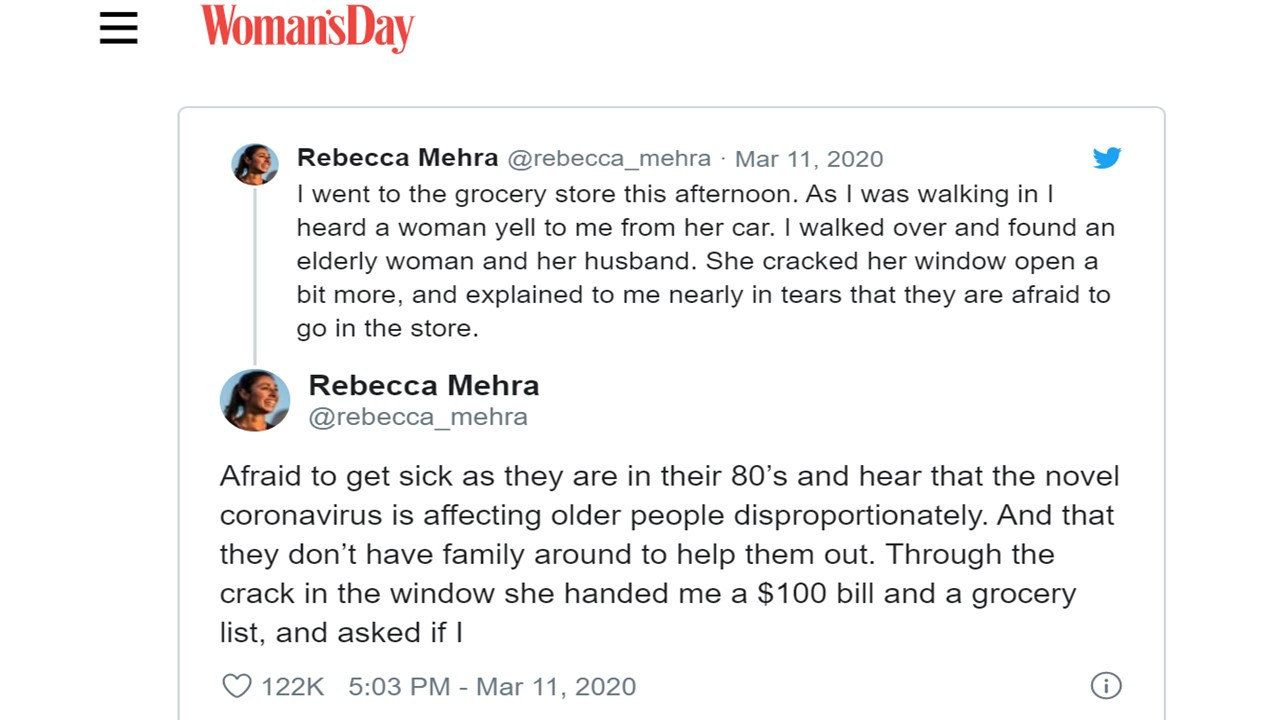
Task: Click the parent tweet text about grocery store
Action: (x=705, y=261)
